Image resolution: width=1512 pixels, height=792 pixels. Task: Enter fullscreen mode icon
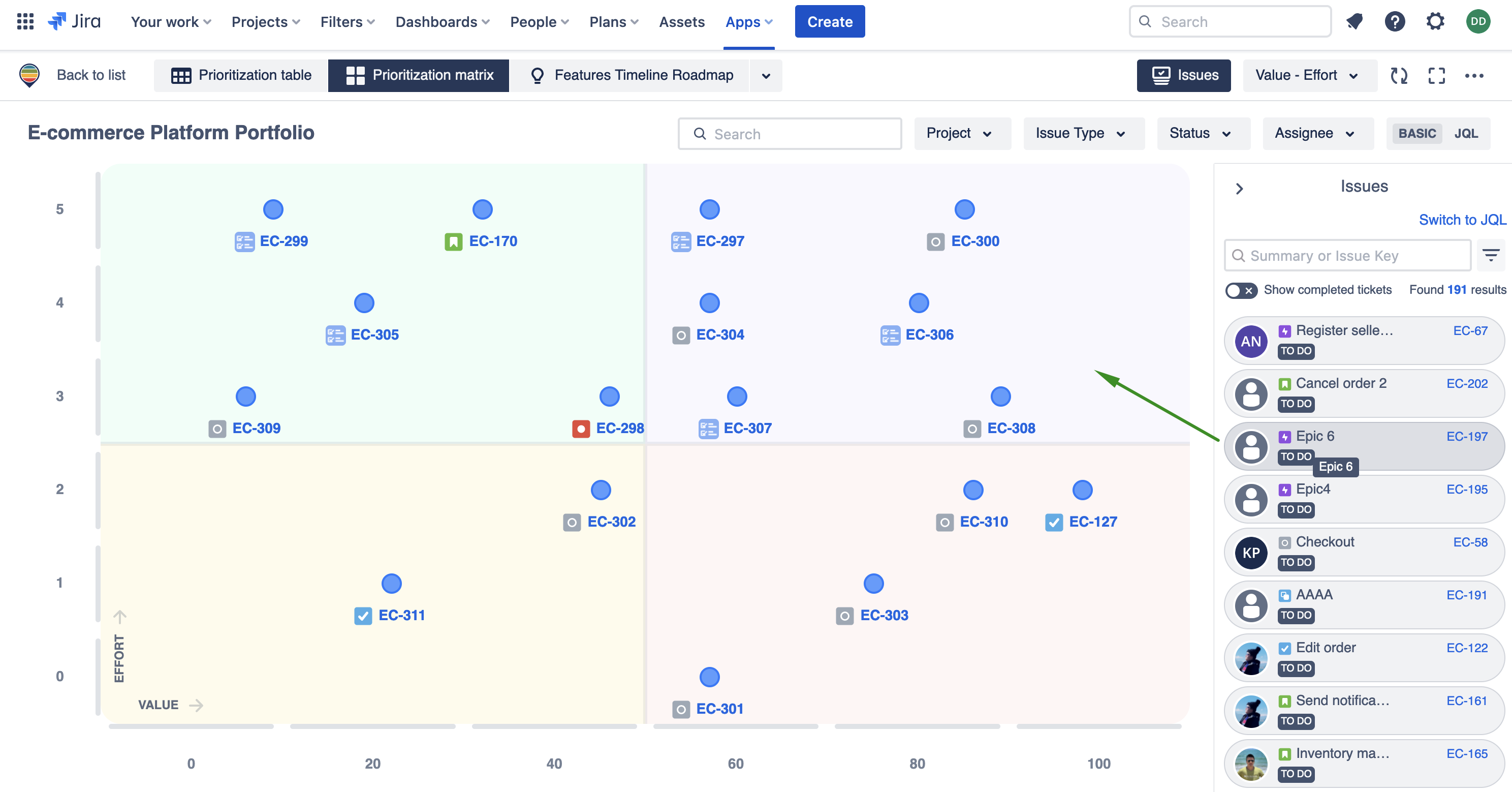point(1436,75)
